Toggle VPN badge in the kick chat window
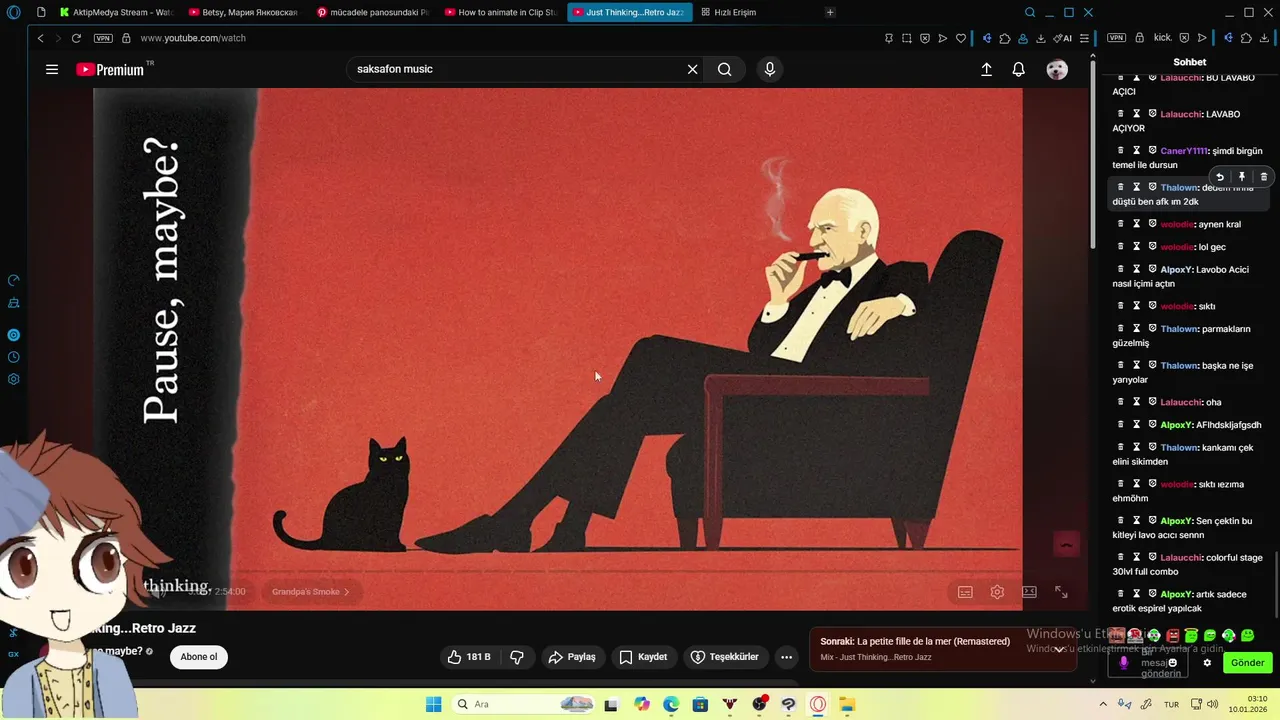This screenshot has width=1280, height=720. (1117, 38)
